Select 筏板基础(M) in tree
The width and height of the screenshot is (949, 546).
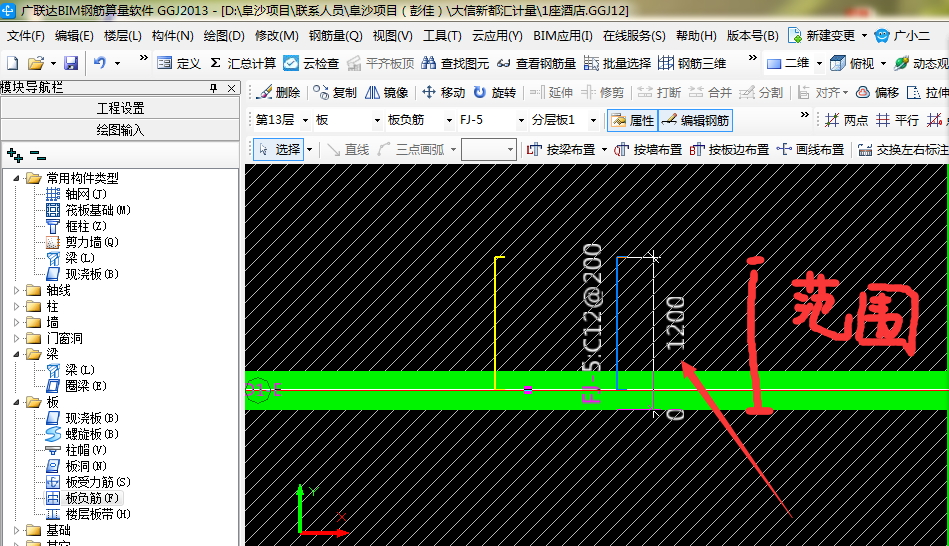(98, 210)
